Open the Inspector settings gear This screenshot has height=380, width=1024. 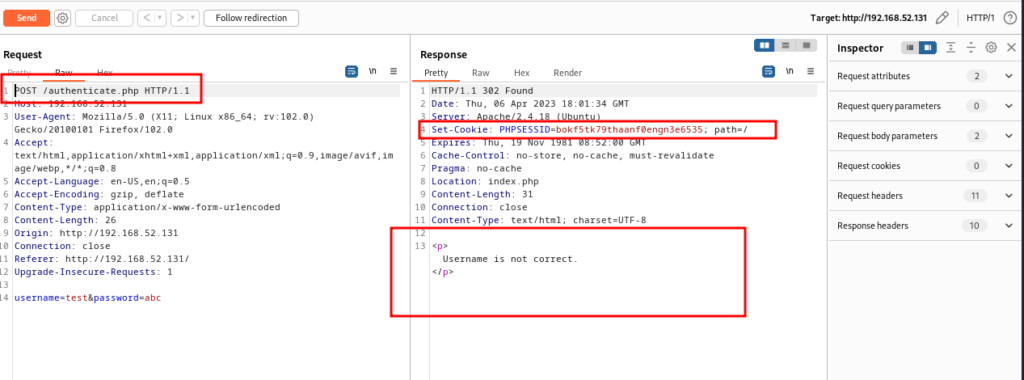click(x=991, y=47)
